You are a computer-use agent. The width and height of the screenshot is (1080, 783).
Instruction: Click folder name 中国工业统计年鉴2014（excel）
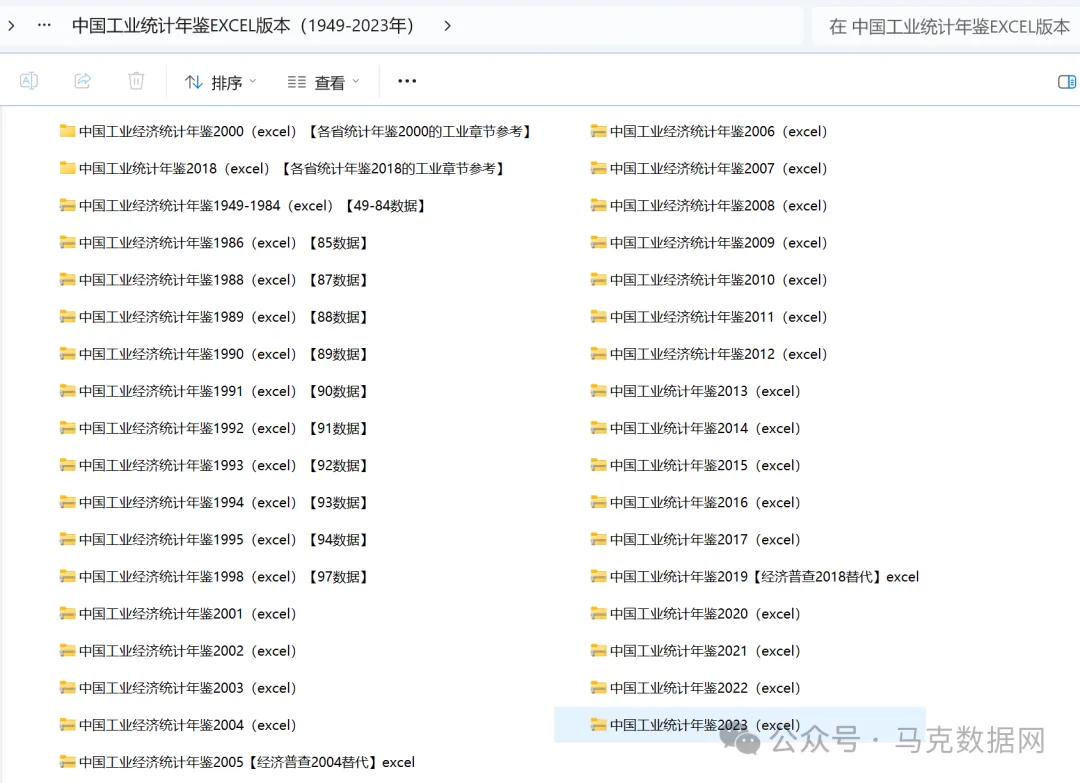[705, 428]
